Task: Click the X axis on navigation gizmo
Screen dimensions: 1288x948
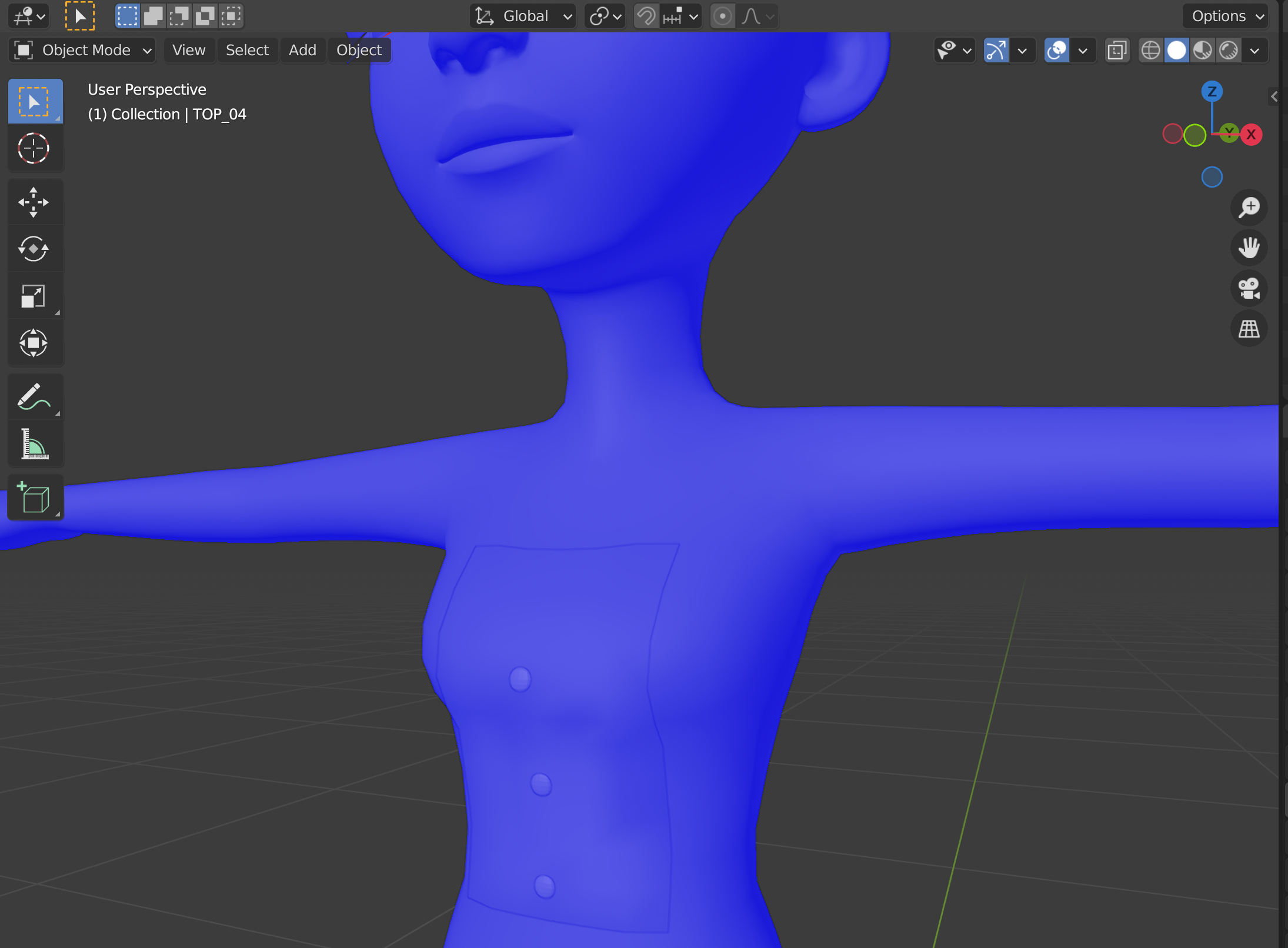Action: [1251, 135]
